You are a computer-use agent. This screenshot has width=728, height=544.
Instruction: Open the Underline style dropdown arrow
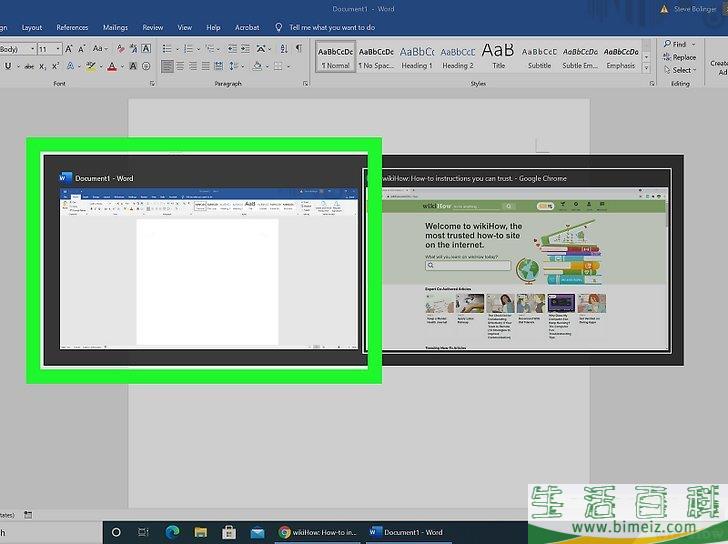tap(18, 66)
